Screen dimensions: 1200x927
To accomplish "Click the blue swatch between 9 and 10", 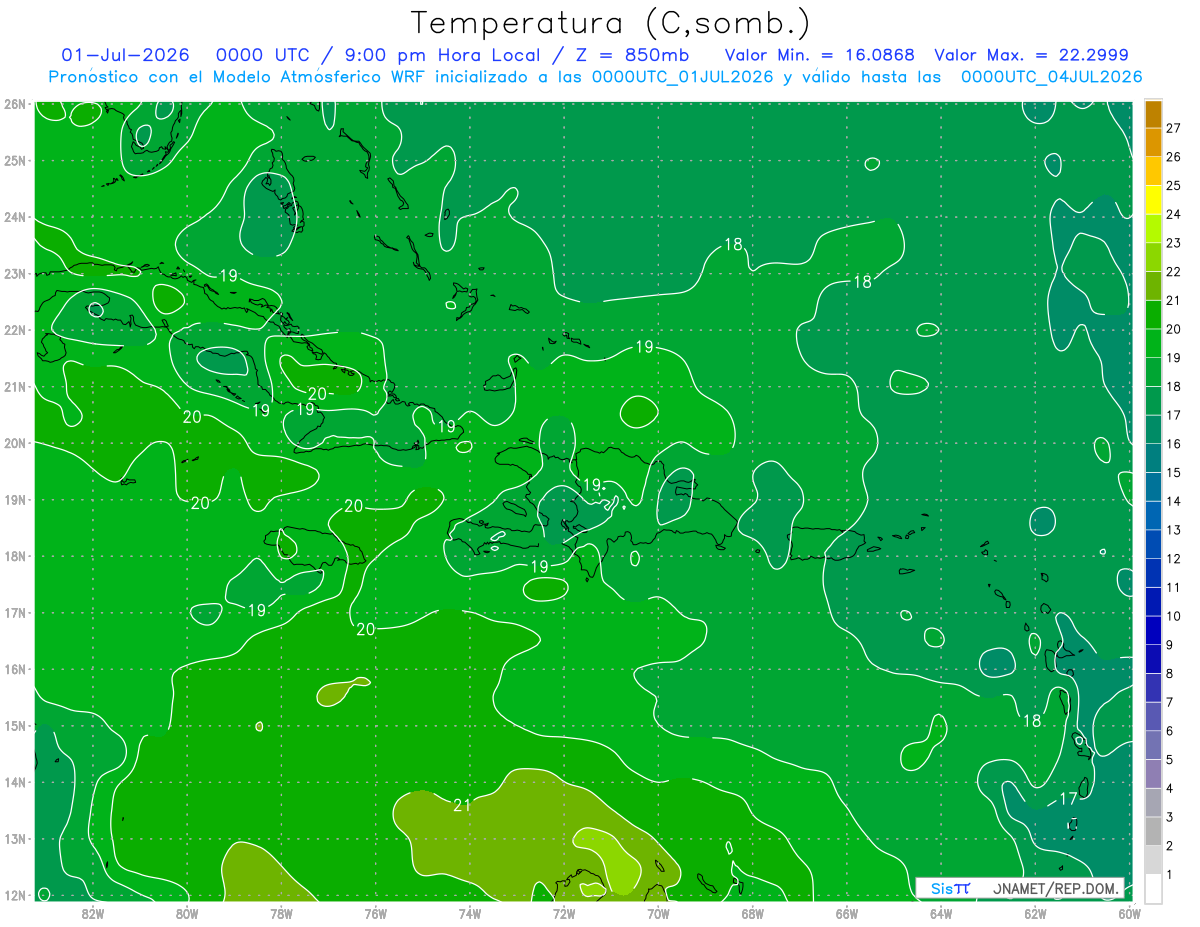I will click(x=1153, y=631).
